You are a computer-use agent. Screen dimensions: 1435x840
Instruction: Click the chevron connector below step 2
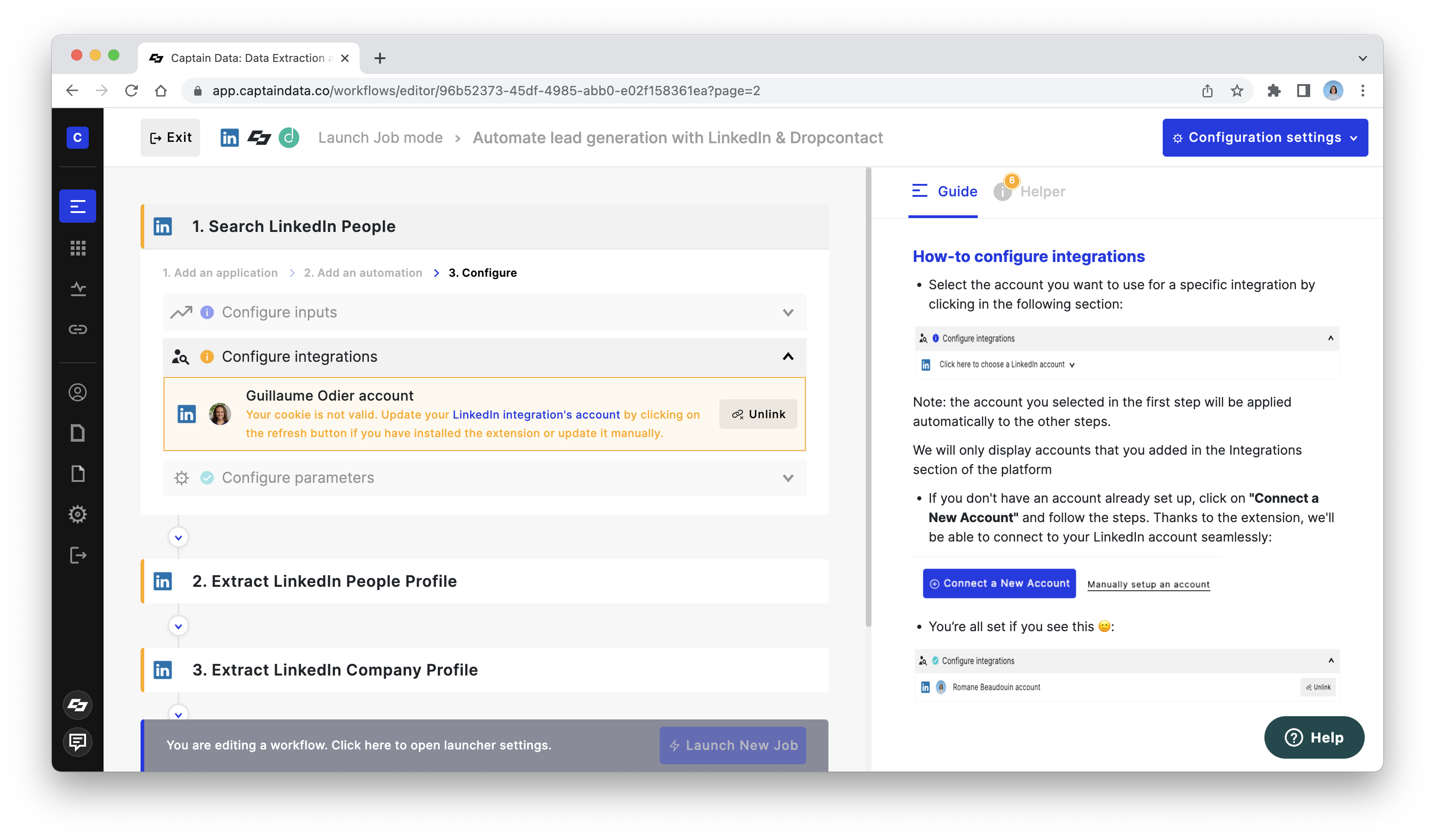click(178, 626)
